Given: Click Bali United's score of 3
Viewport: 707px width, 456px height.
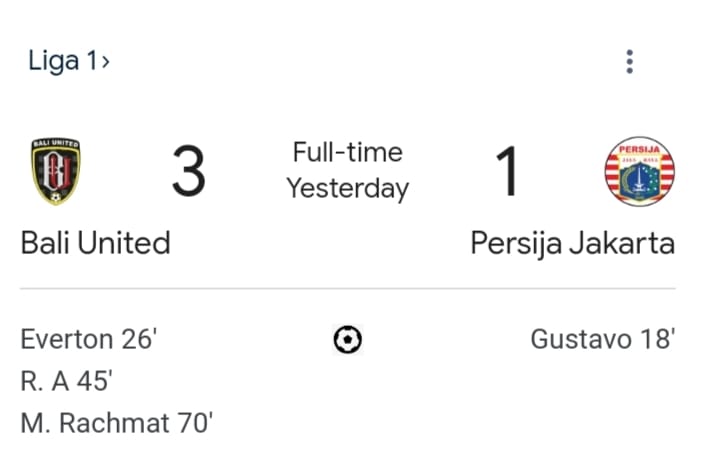Looking at the screenshot, I should click(x=188, y=171).
